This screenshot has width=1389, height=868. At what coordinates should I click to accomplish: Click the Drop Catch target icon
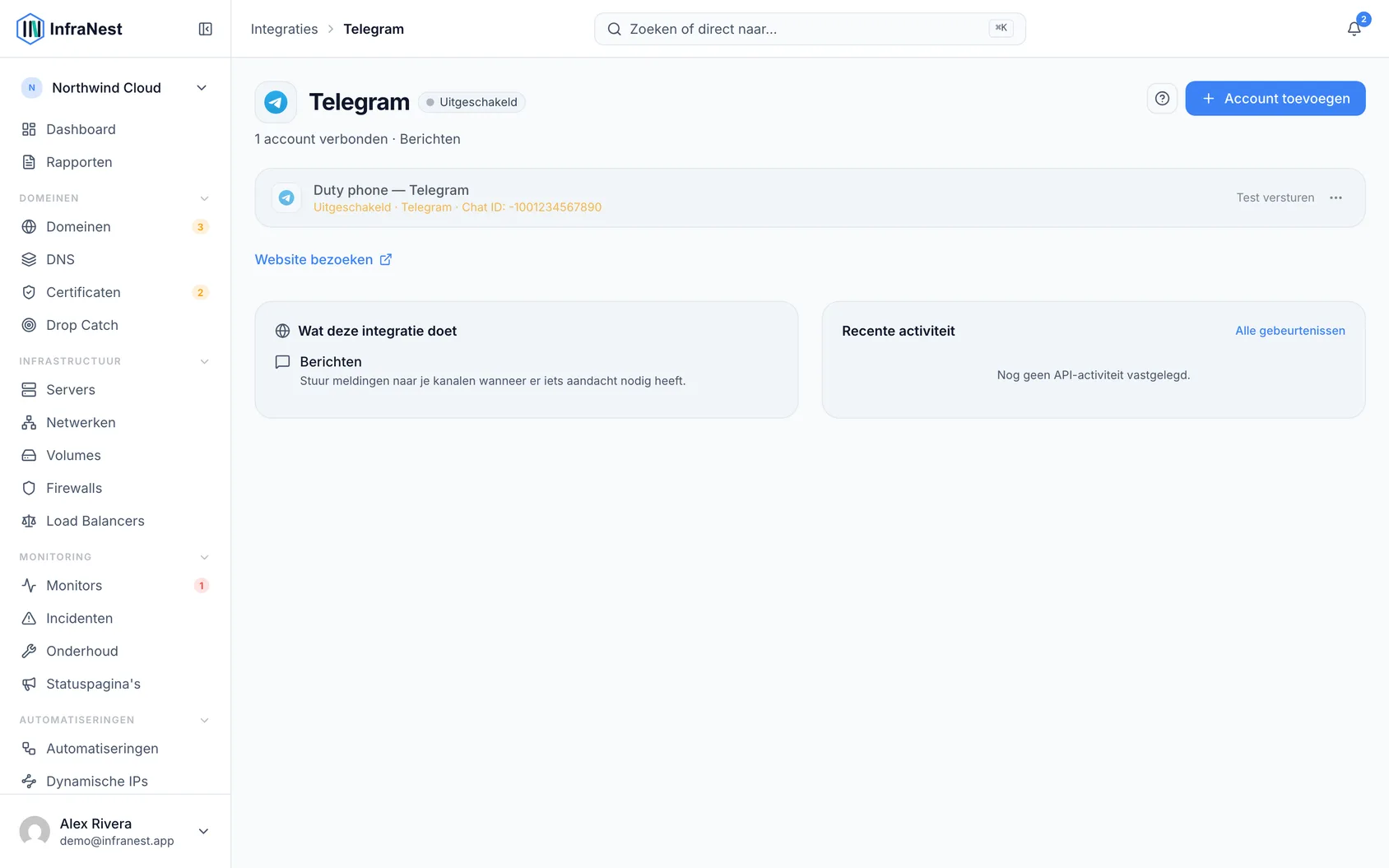click(29, 325)
